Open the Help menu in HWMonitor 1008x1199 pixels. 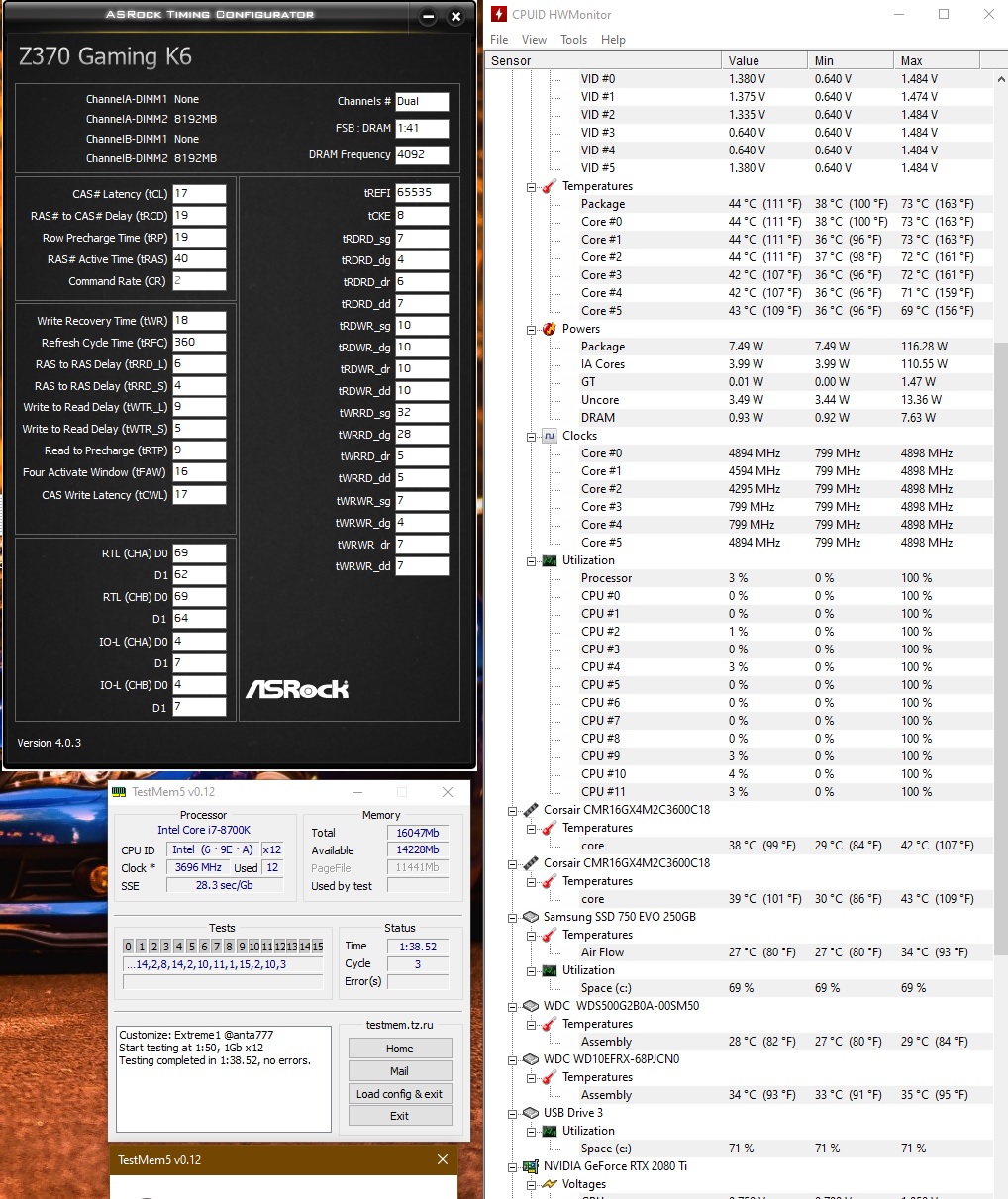613,40
